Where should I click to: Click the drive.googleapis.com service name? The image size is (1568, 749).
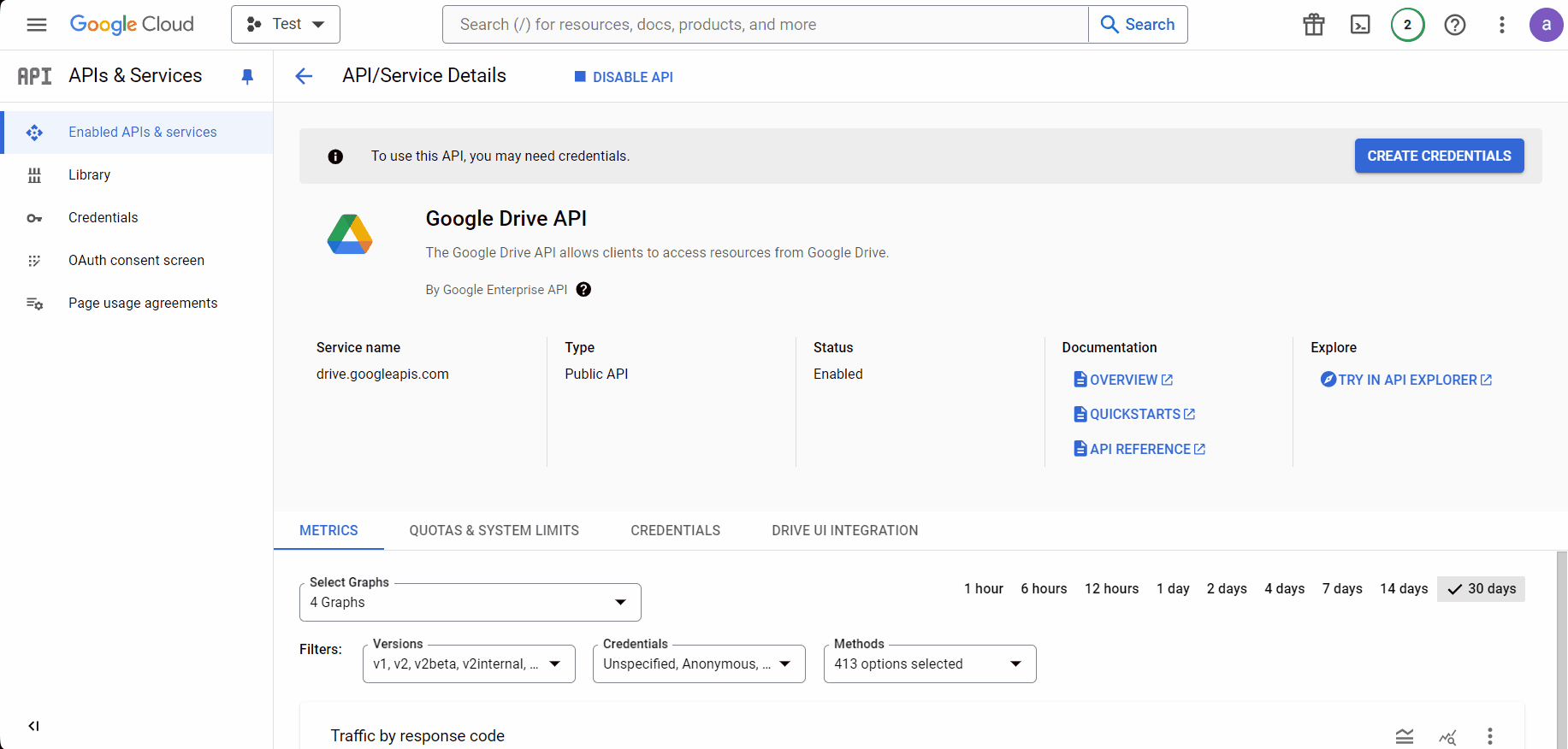(x=382, y=374)
